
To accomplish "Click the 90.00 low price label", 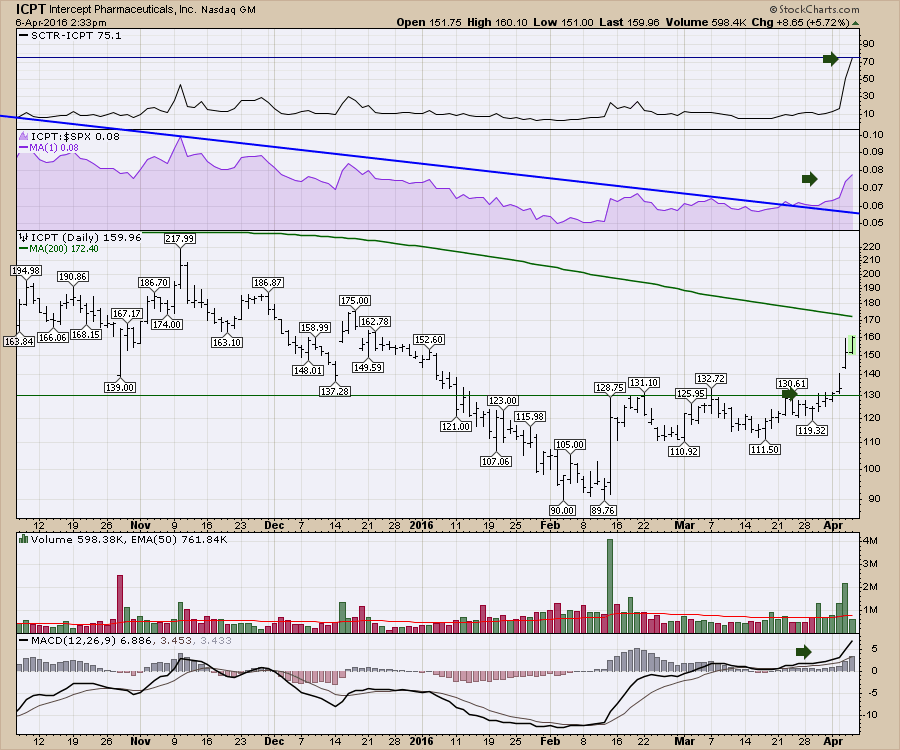I will (x=562, y=510).
